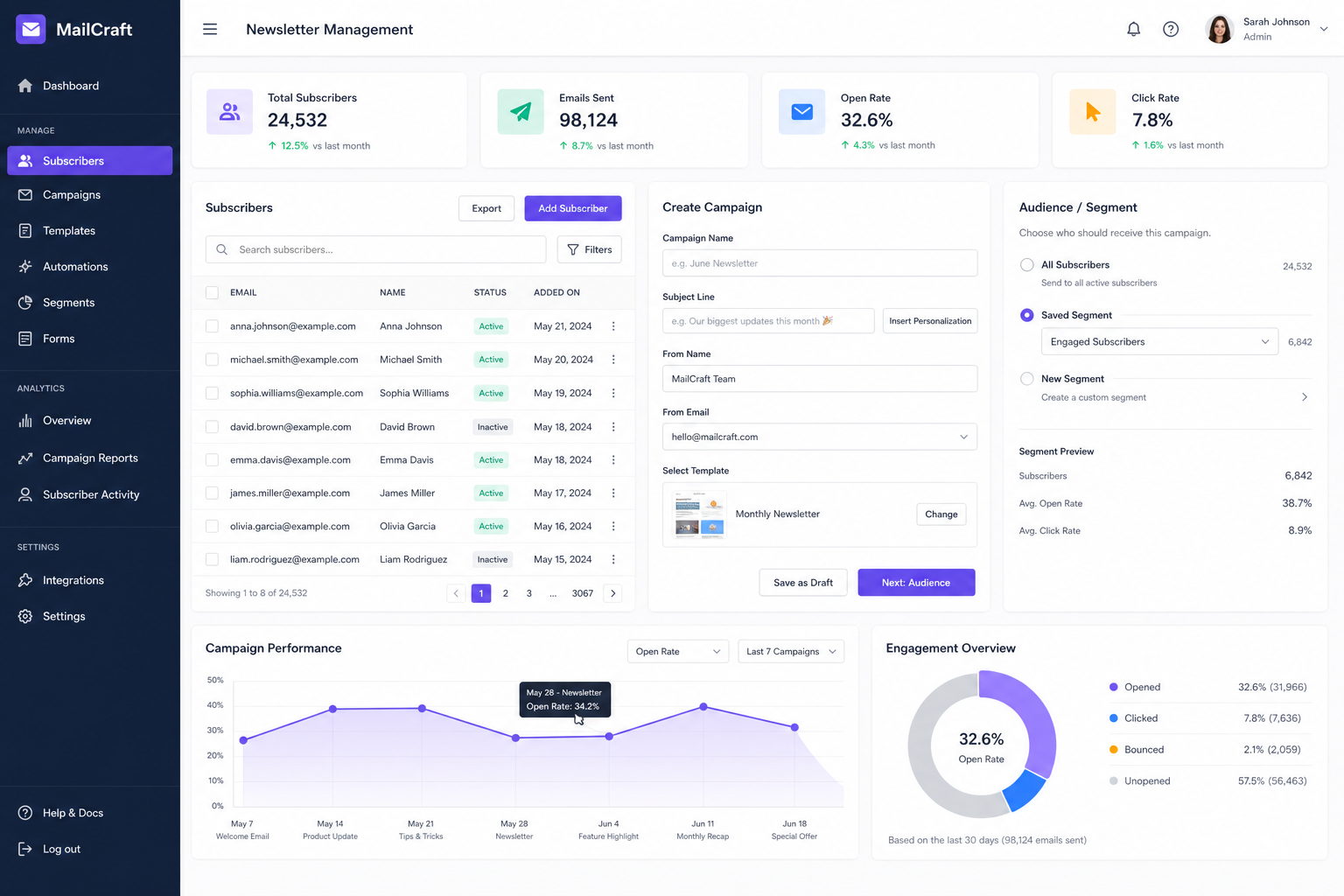Open the Open Rate metric dropdown
The height and width of the screenshot is (896, 1344).
(678, 652)
